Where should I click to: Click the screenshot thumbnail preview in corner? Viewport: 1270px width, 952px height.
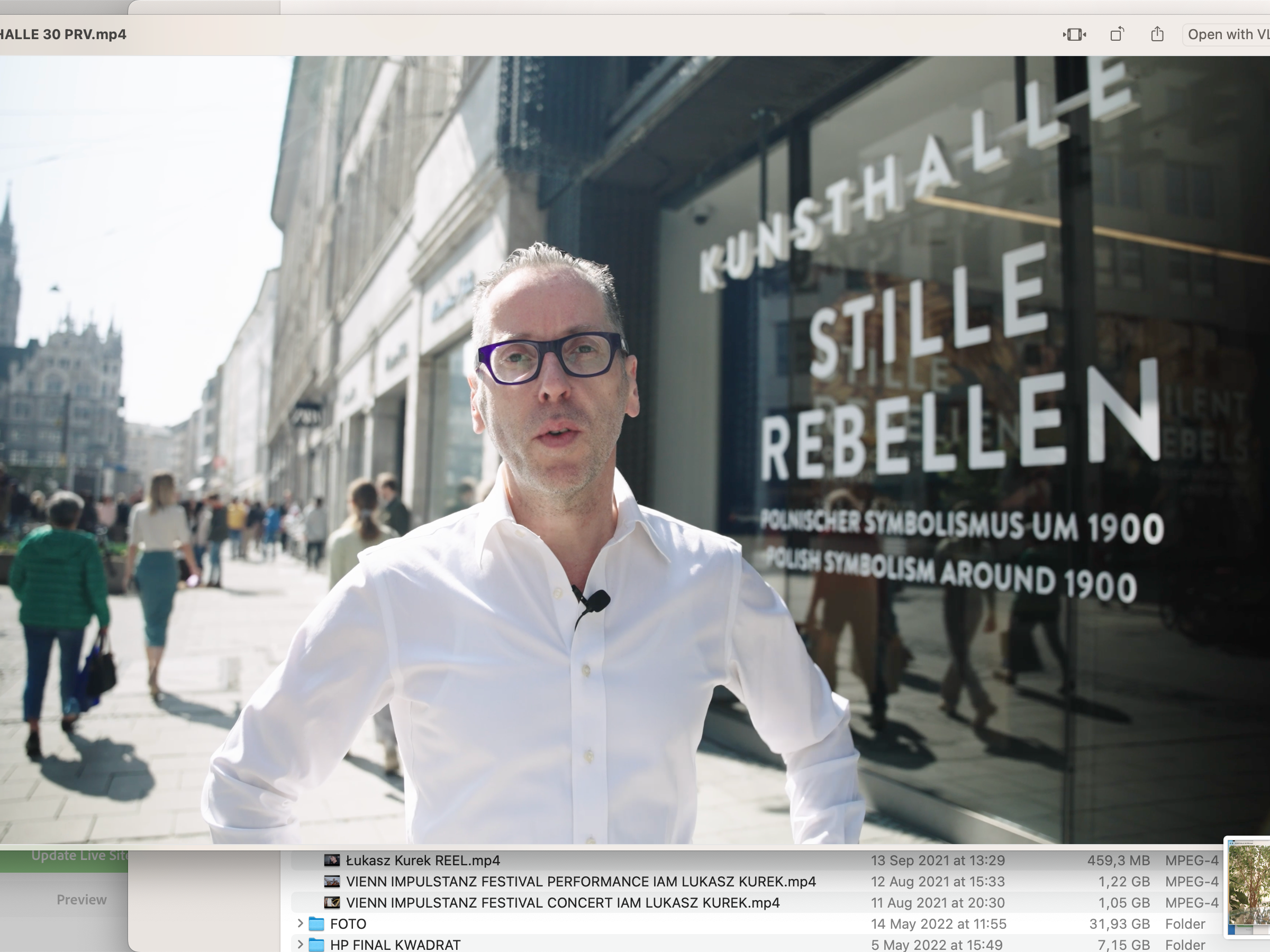pos(1248,886)
